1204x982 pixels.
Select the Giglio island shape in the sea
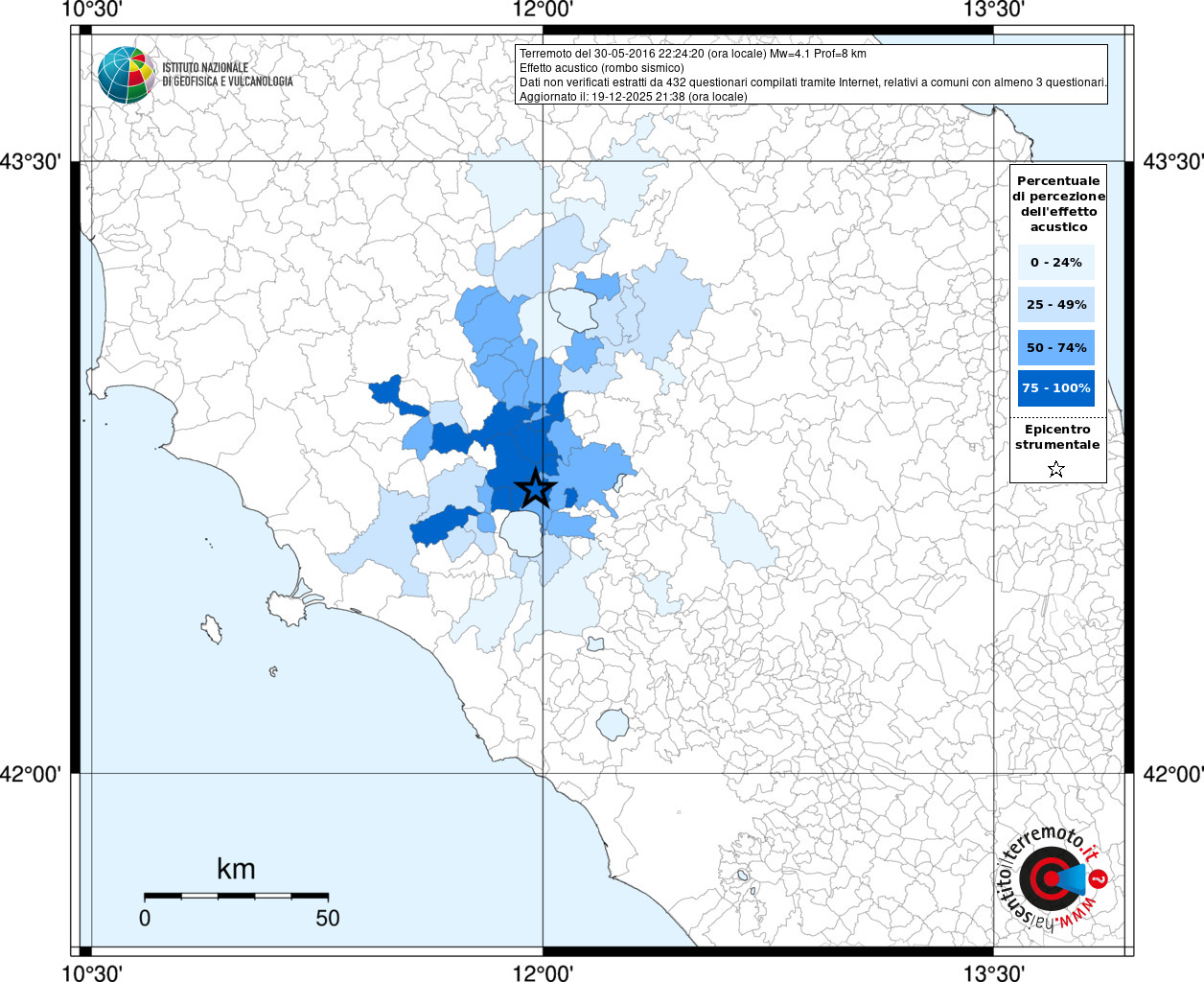pos(212,629)
